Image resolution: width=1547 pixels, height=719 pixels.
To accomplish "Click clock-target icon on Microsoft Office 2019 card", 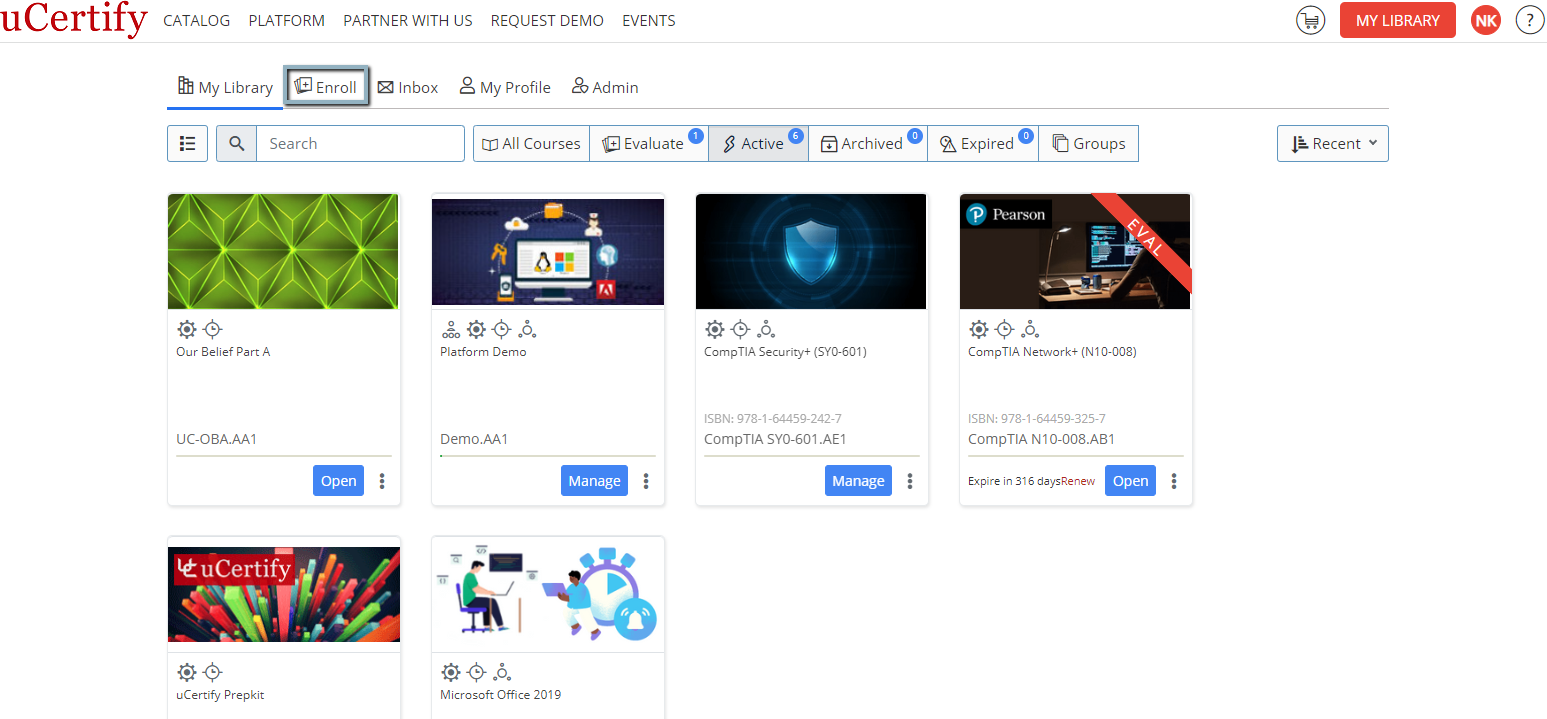I will [476, 672].
